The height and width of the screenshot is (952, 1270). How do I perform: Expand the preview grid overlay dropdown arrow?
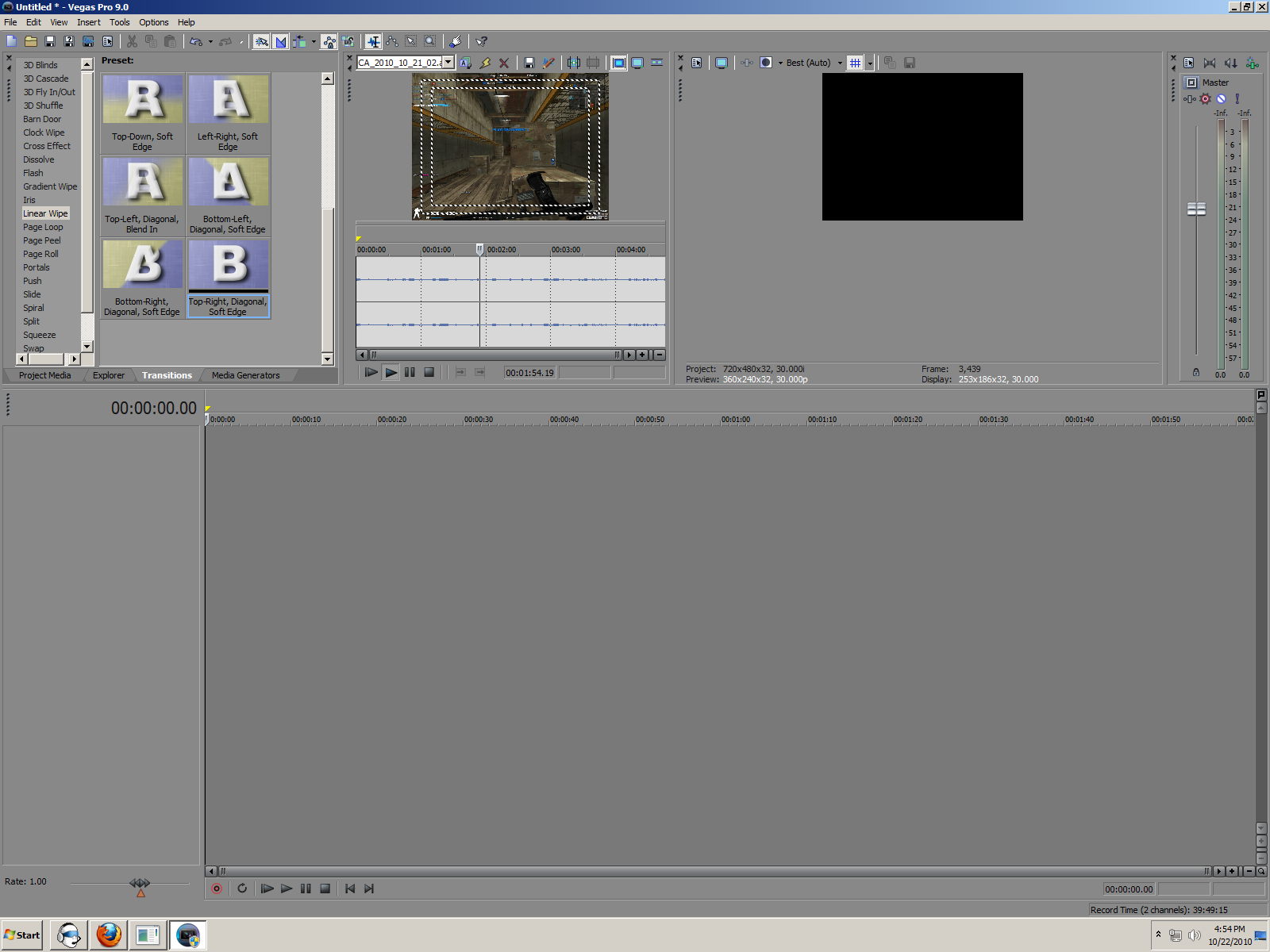(x=870, y=63)
